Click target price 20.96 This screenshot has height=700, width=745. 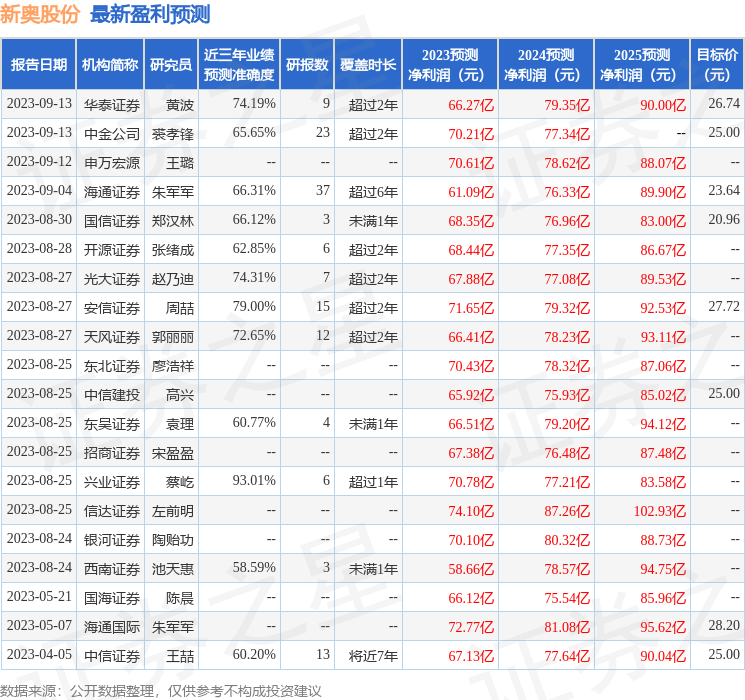coord(724,219)
